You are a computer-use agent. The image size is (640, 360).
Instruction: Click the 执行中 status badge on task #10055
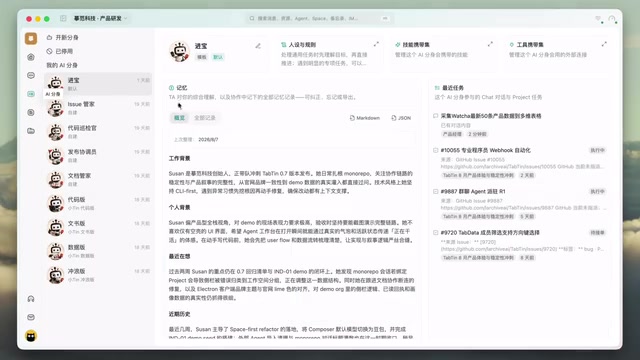pos(597,150)
